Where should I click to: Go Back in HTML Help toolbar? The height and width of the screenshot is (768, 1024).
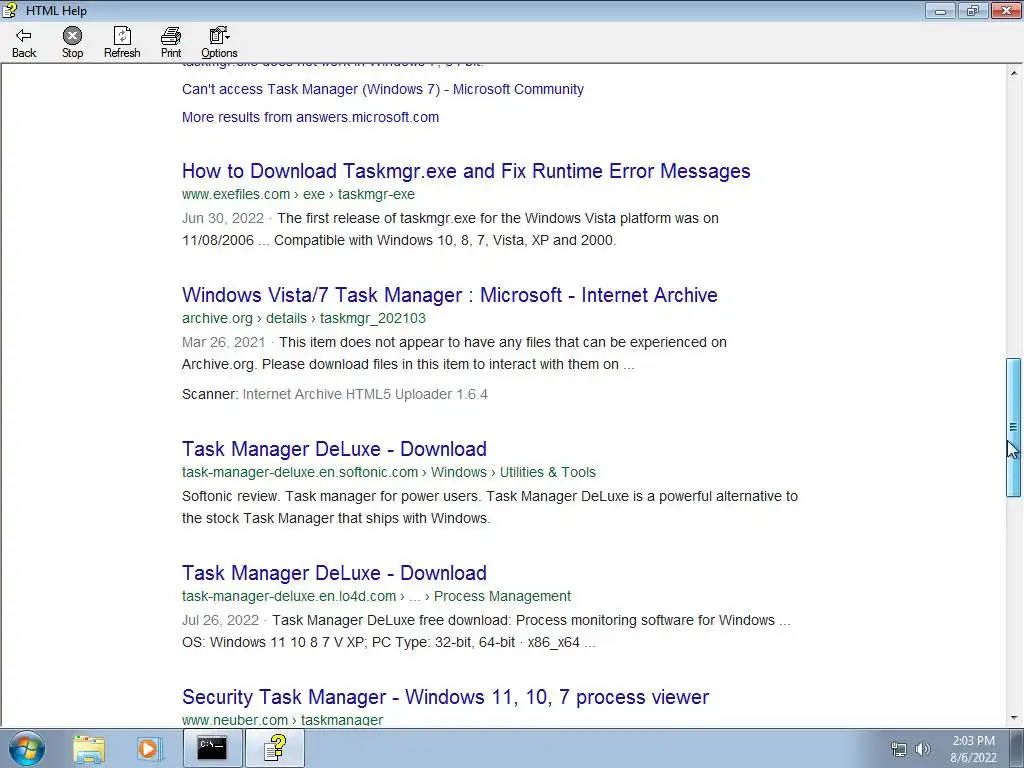[24, 43]
